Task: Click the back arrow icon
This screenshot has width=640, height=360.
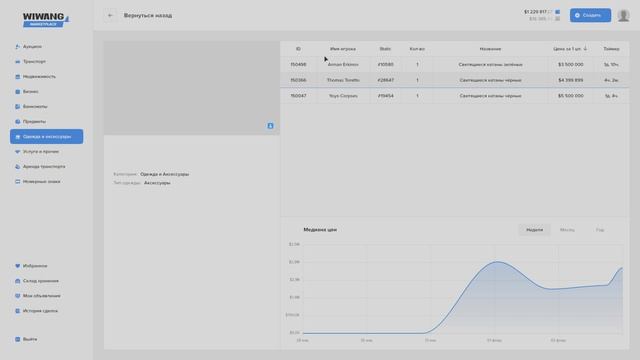Action: [x=110, y=16]
